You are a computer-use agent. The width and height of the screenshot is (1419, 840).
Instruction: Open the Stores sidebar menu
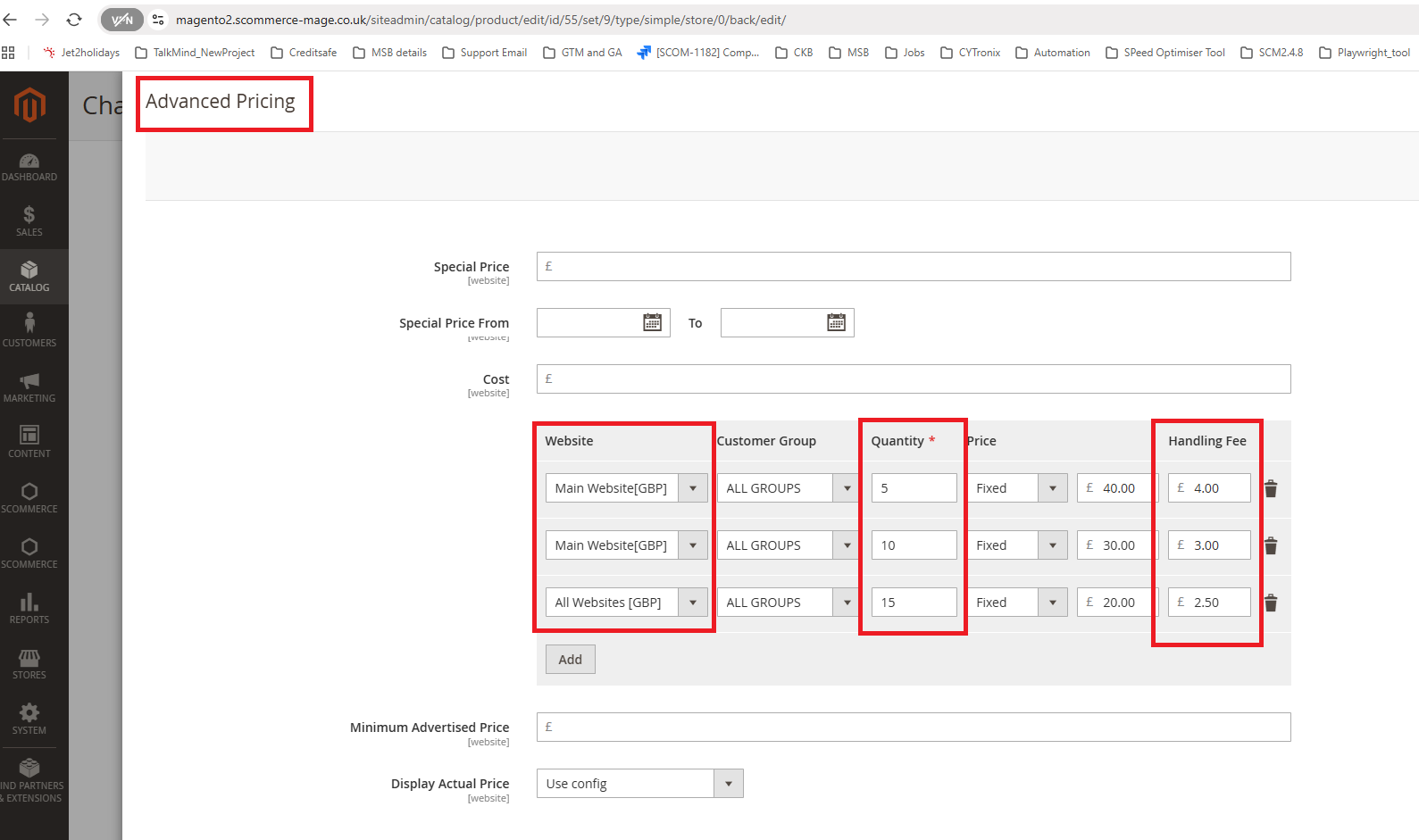pyautogui.click(x=29, y=663)
